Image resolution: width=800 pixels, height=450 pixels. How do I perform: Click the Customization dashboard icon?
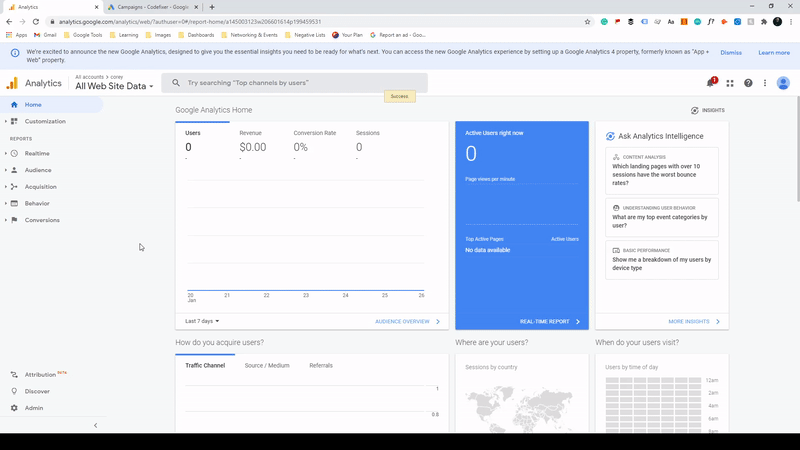[x=14, y=121]
